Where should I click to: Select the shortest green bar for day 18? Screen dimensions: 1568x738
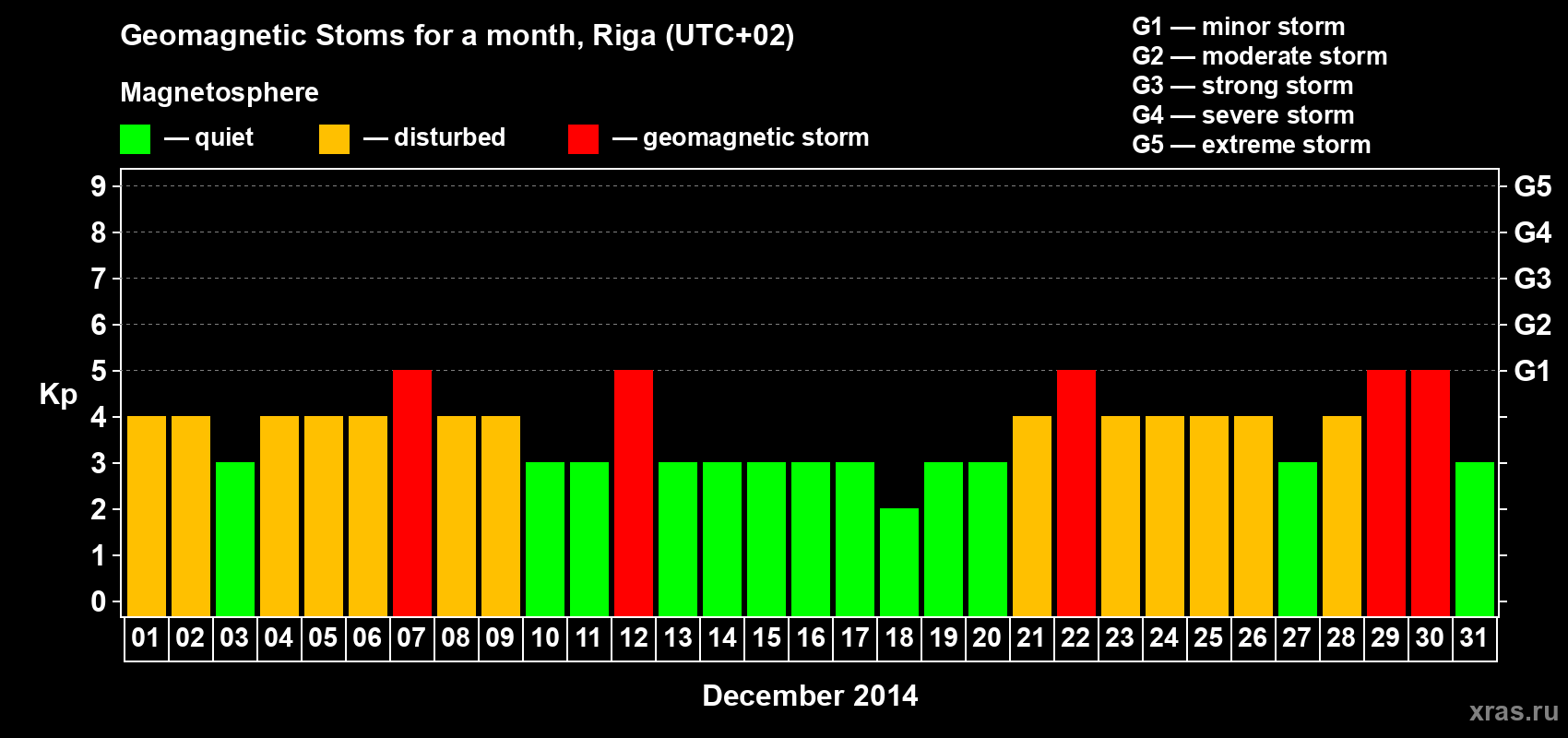(x=899, y=562)
